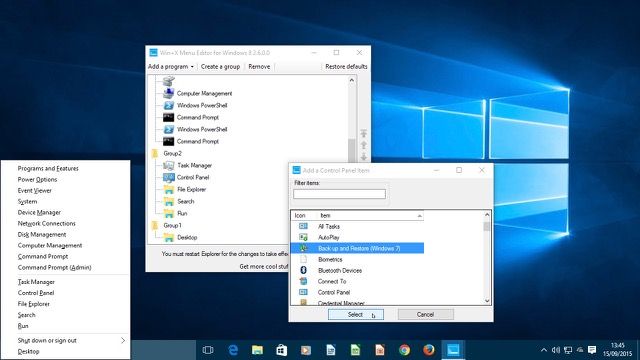This screenshot has width=640, height=360.
Task: Click the Desktop item icon under Group1
Action: pyautogui.click(x=169, y=237)
